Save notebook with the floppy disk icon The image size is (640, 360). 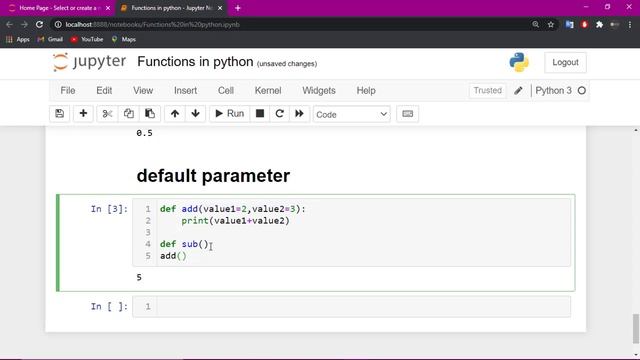click(x=60, y=113)
